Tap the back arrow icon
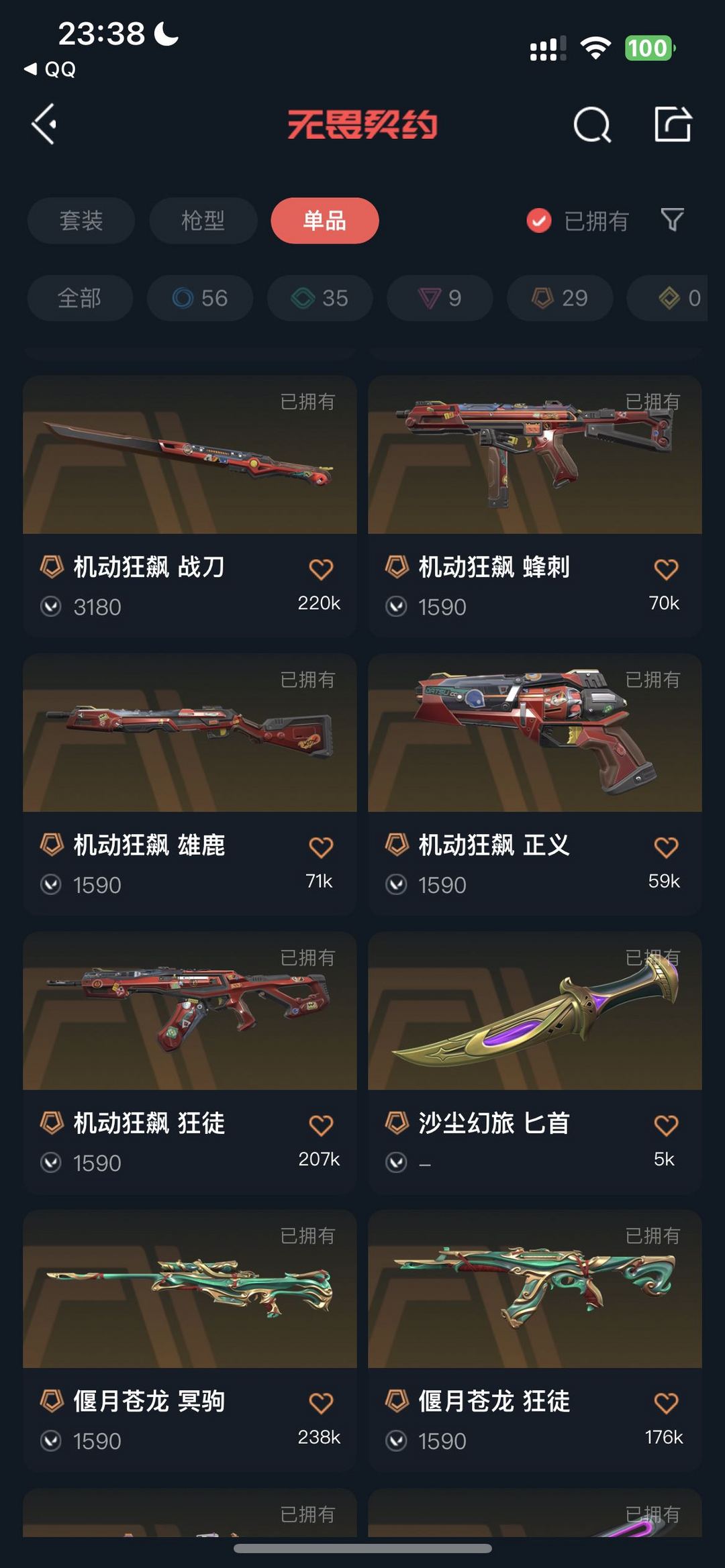725x1568 pixels. pyautogui.click(x=44, y=124)
